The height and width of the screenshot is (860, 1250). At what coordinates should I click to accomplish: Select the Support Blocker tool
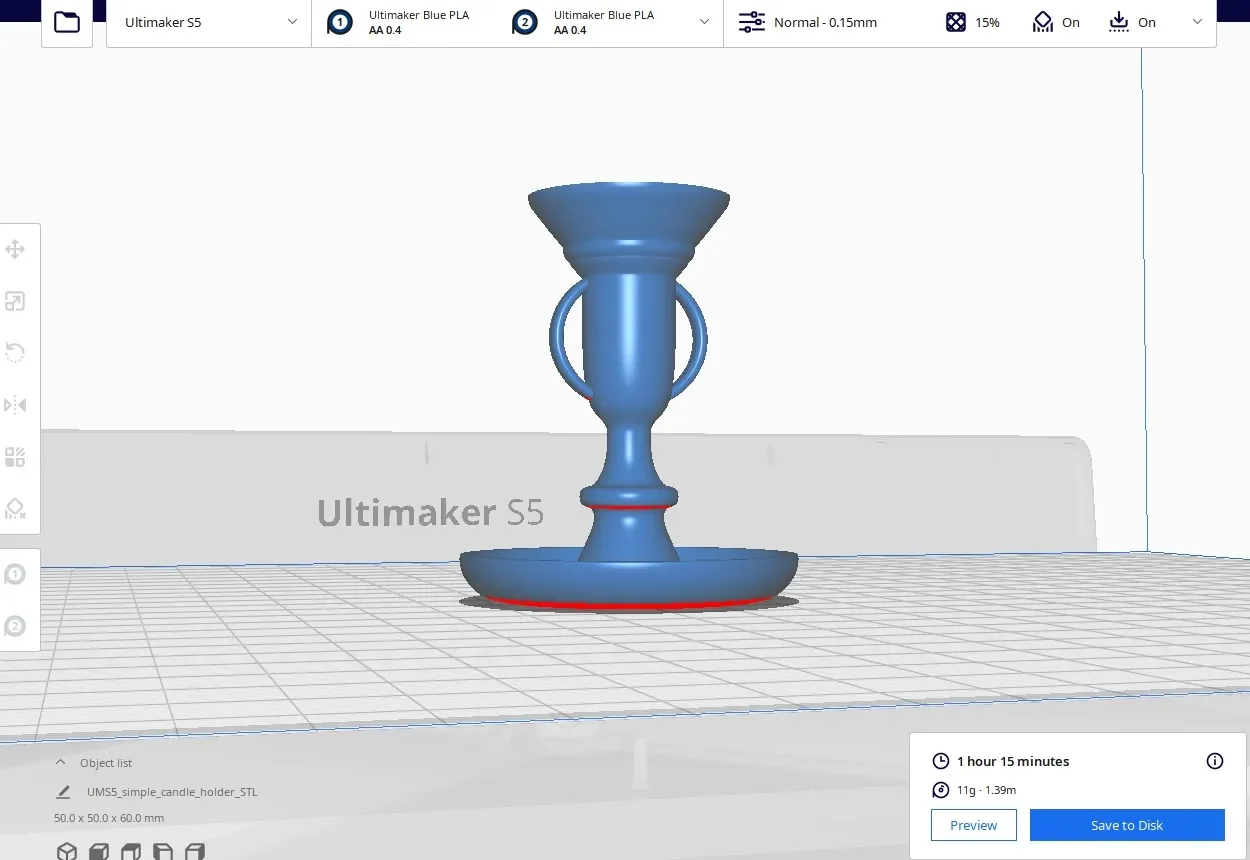pos(15,509)
